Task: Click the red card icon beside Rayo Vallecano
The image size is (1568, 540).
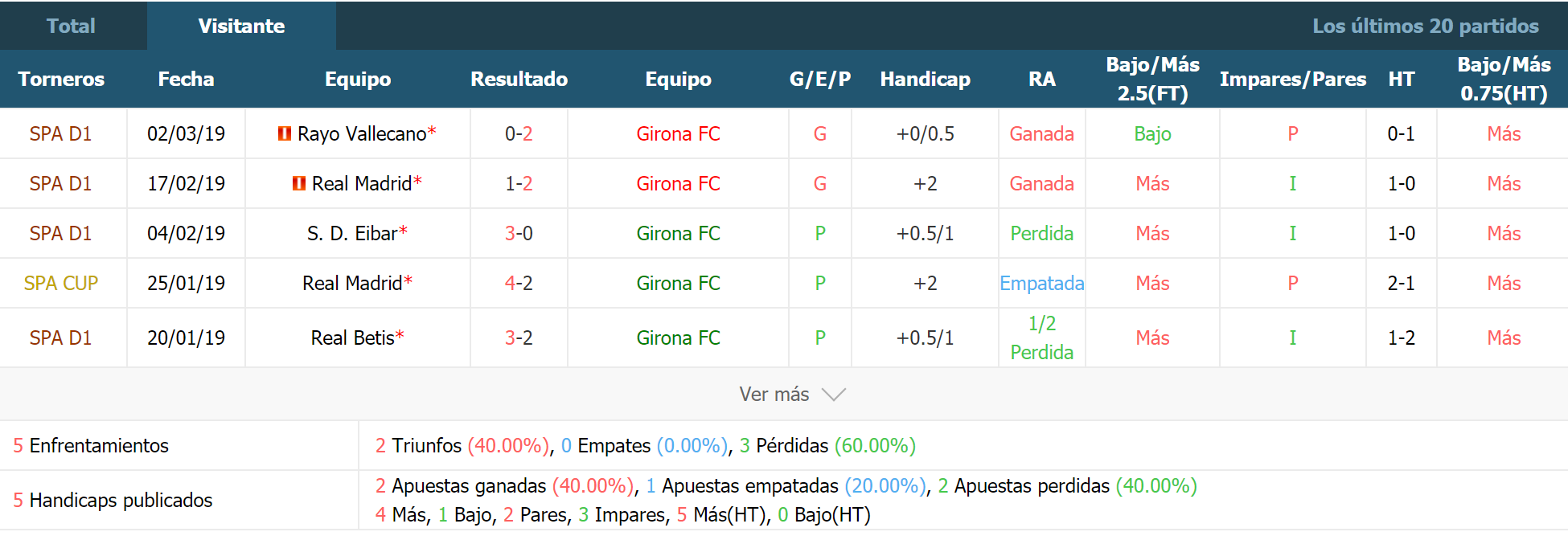Action: pyautogui.click(x=285, y=133)
